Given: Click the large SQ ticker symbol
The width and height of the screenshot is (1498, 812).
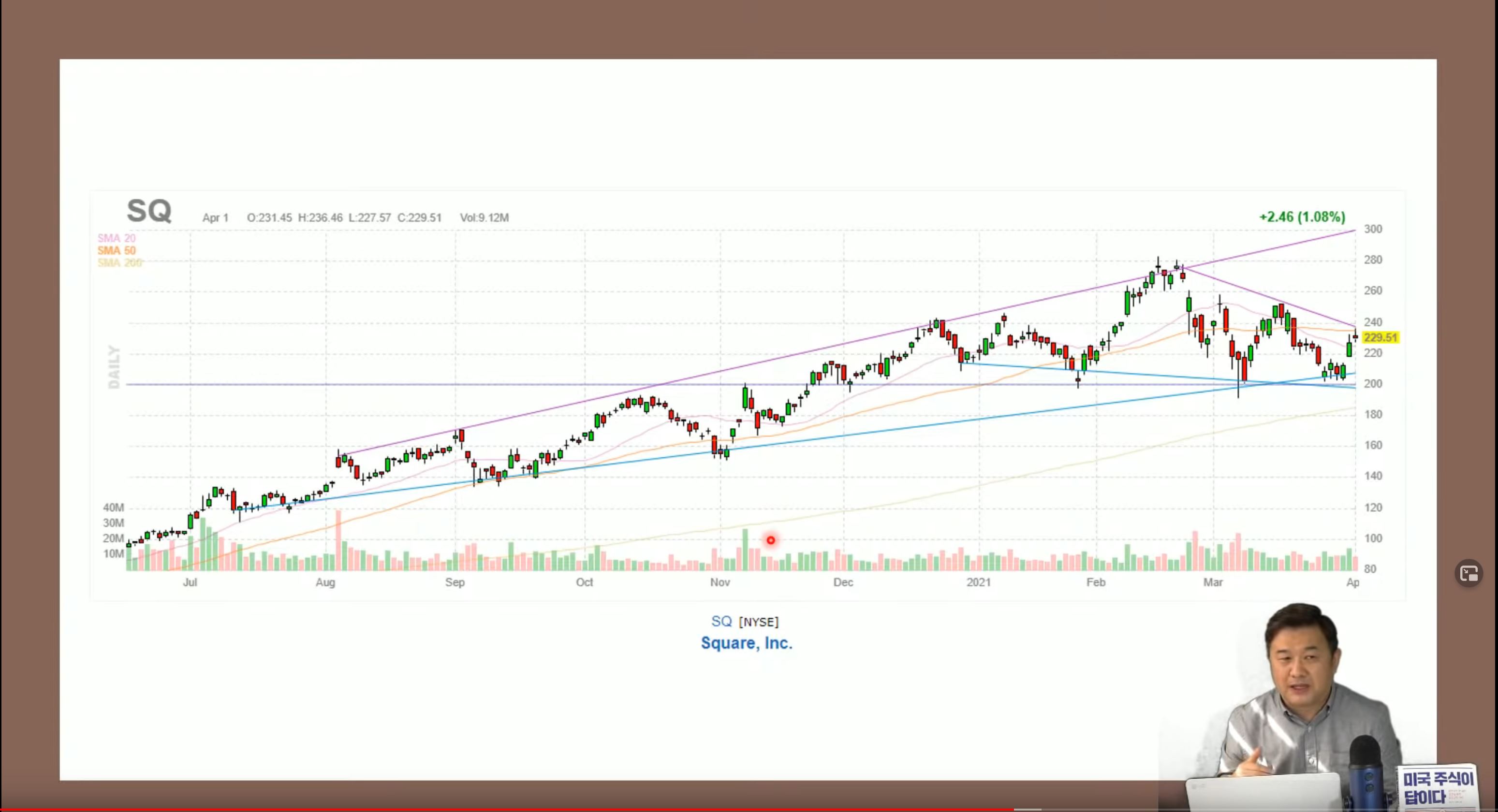Looking at the screenshot, I should click(x=149, y=211).
